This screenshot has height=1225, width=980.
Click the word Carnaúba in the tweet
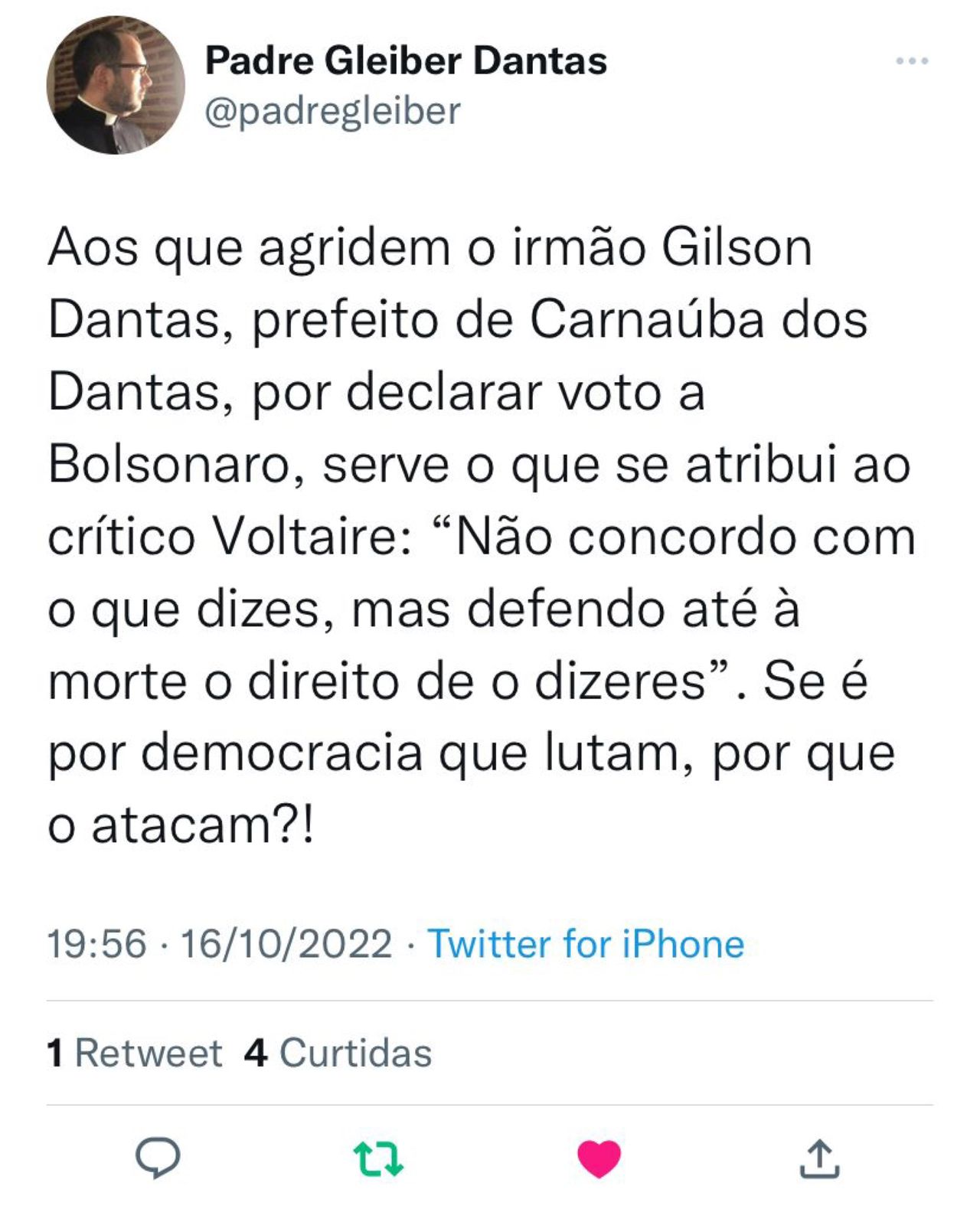pyautogui.click(x=647, y=319)
